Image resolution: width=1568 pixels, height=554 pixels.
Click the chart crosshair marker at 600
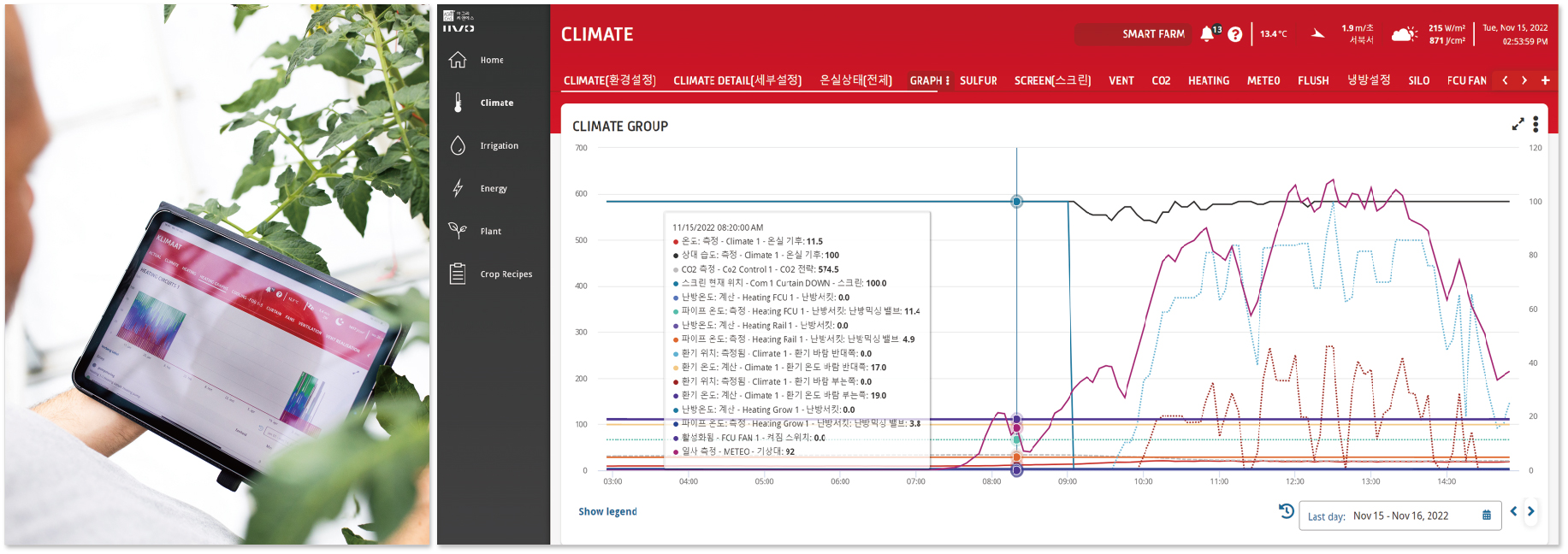1016,202
